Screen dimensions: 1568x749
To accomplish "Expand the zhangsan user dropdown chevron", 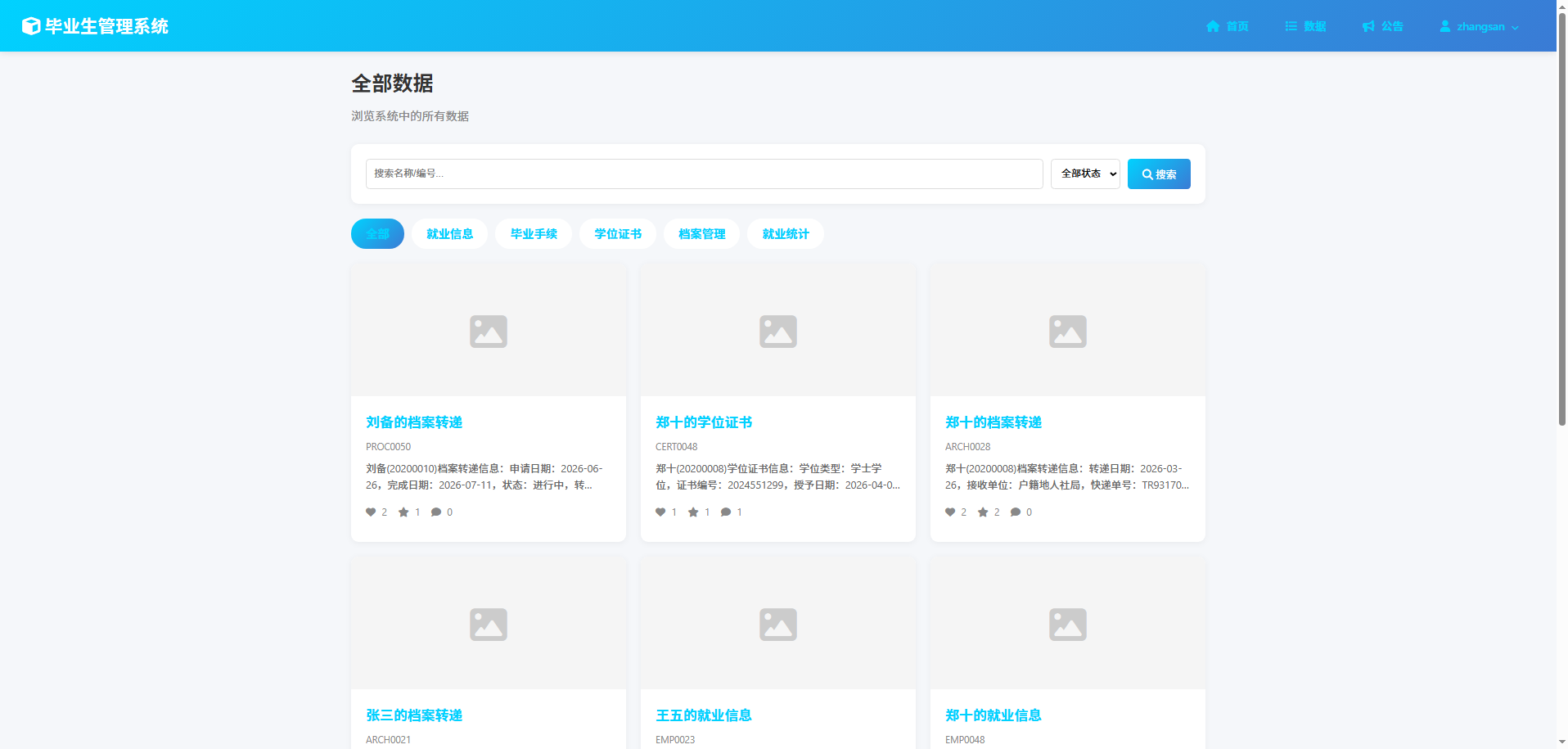I will point(1515,27).
